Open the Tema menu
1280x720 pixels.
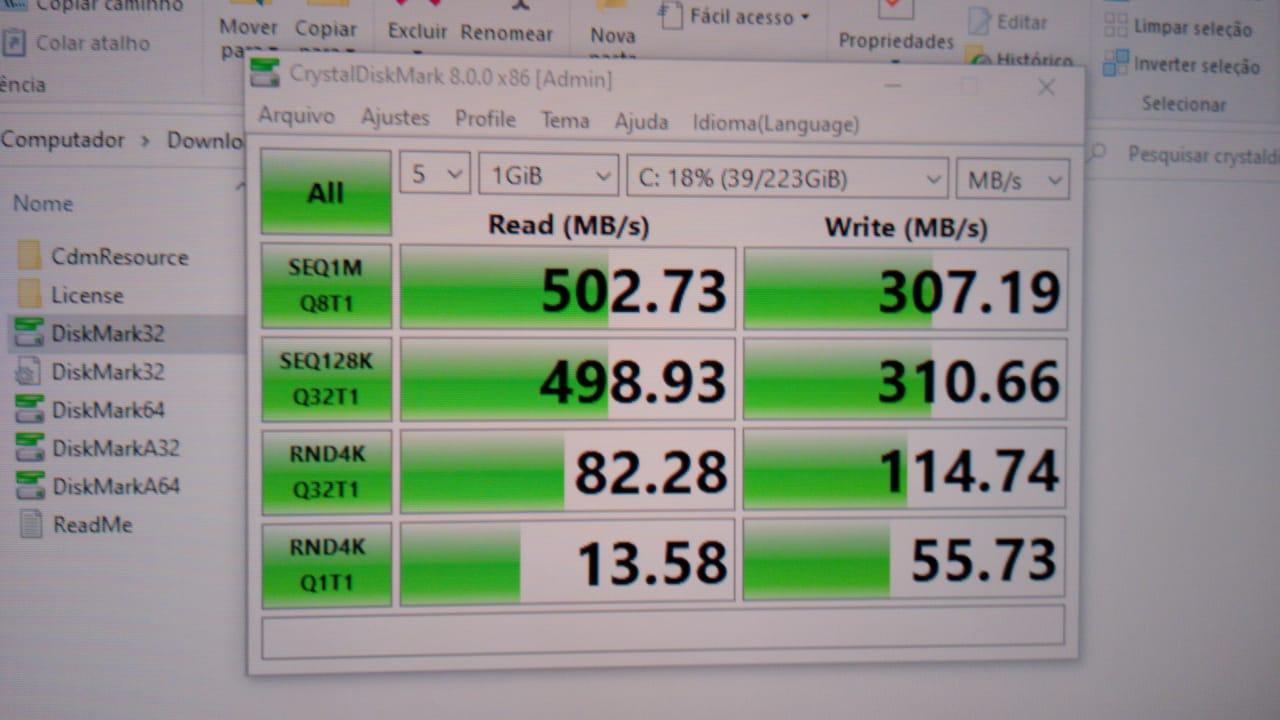(x=565, y=121)
